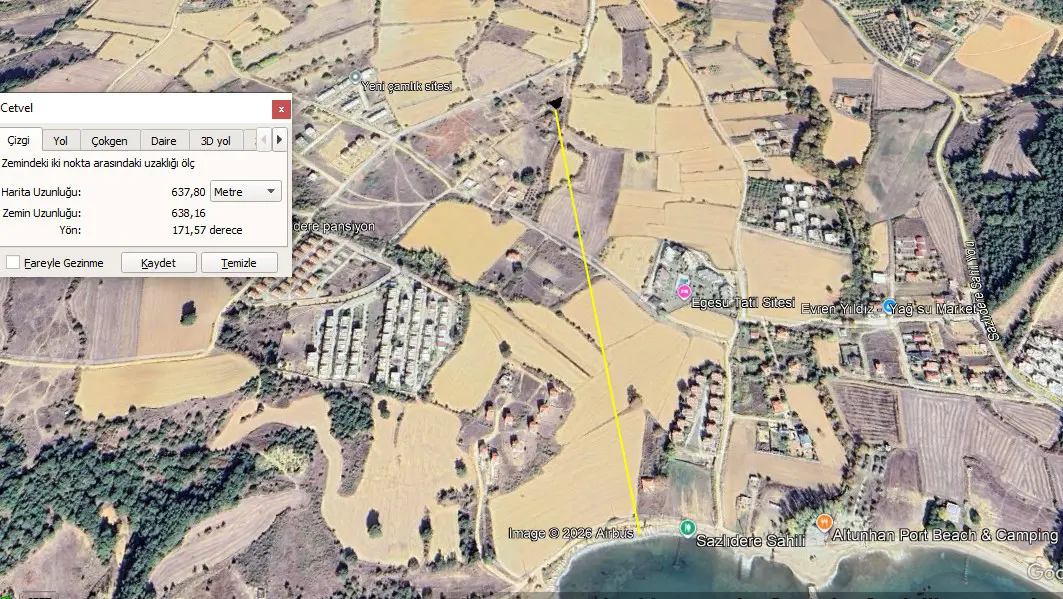Enable the Fareyle Gezinme checkbox

[13, 262]
